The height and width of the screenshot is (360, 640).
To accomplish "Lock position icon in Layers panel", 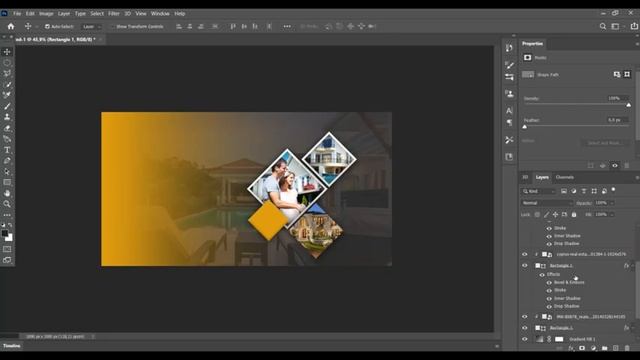I will click(556, 214).
